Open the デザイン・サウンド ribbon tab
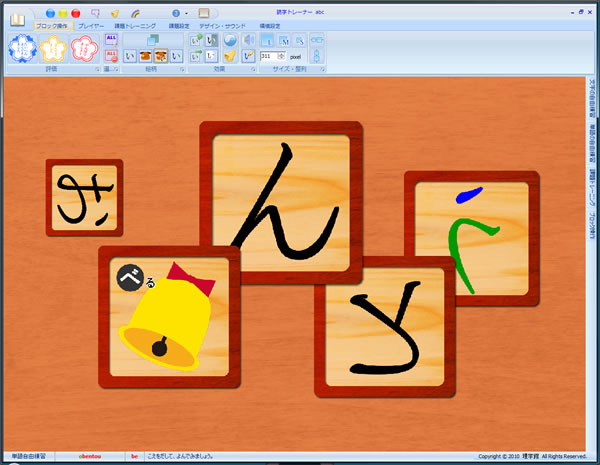Image resolution: width=600 pixels, height=465 pixels. pyautogui.click(x=222, y=25)
